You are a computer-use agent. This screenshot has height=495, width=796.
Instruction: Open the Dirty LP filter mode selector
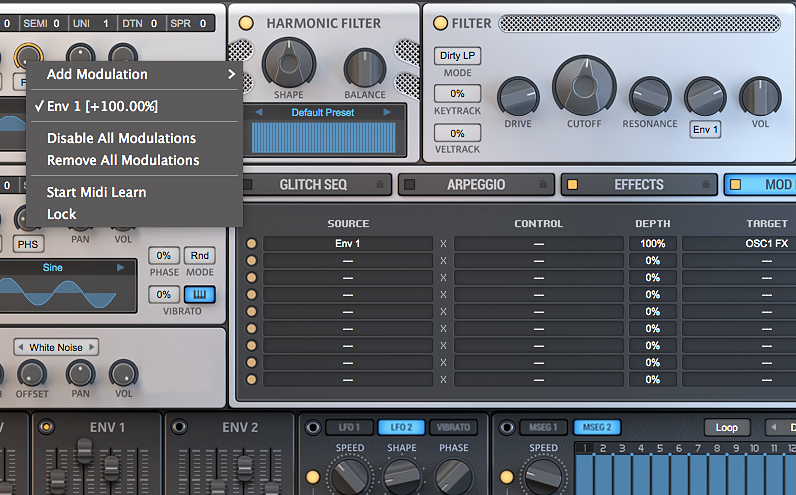click(x=457, y=55)
